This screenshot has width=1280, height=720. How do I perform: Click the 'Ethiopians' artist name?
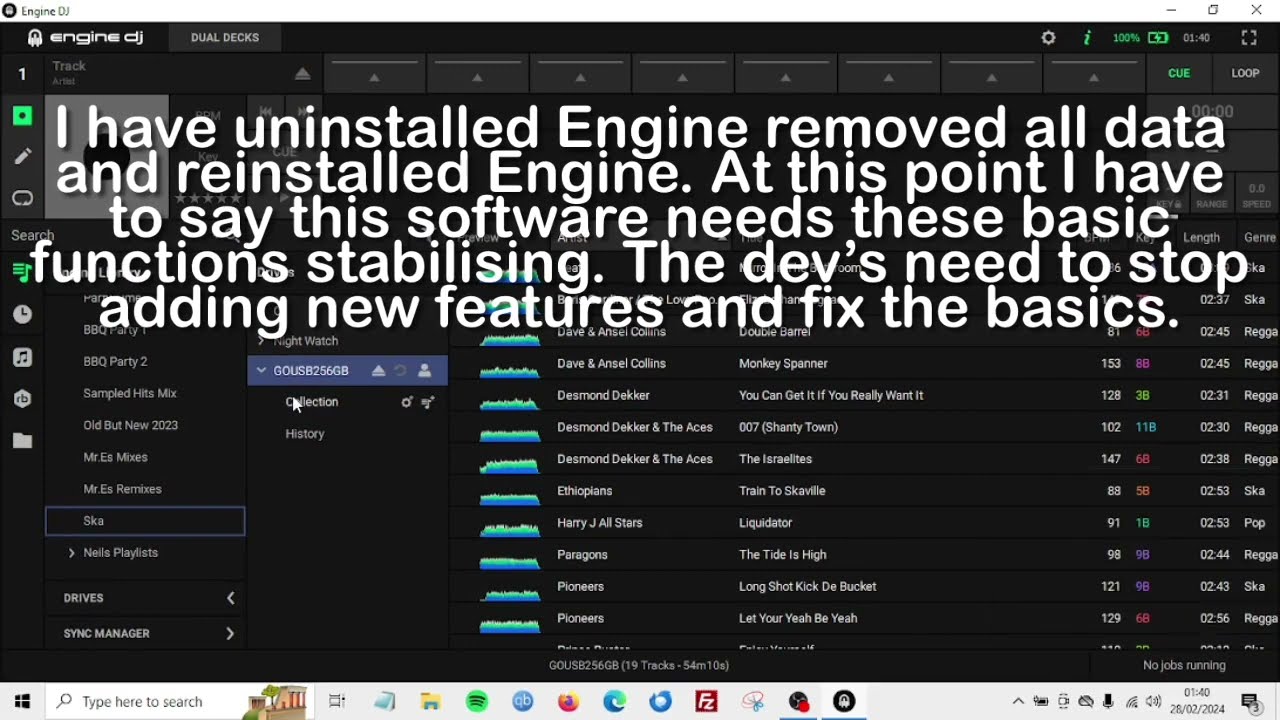tap(584, 492)
